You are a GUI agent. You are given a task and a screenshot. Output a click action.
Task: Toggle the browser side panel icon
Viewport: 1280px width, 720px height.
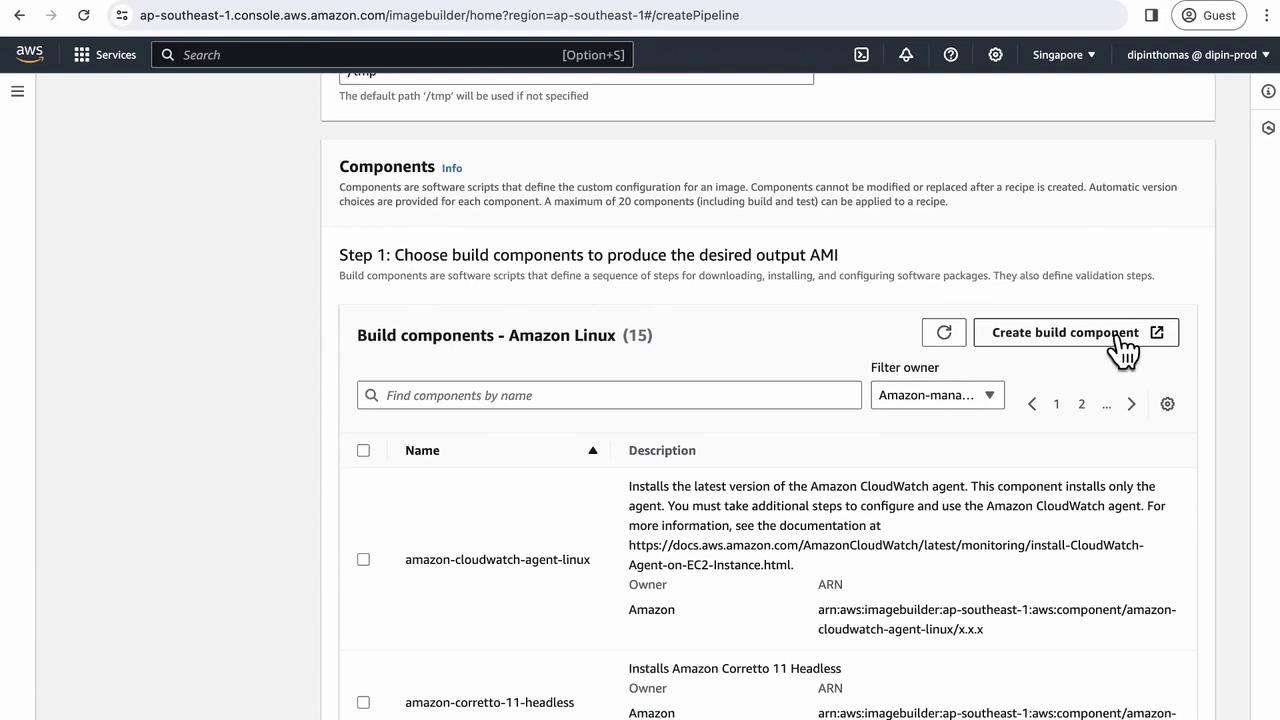click(x=1151, y=15)
